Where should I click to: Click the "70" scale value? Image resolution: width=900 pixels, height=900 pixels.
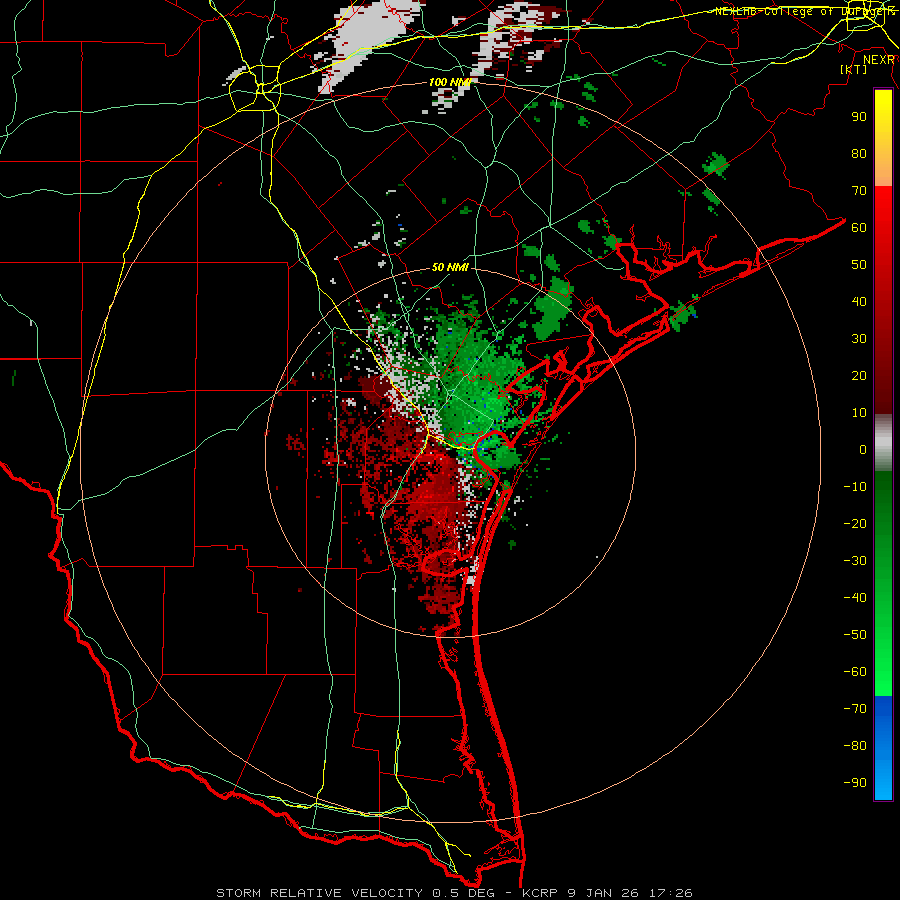pyautogui.click(x=859, y=191)
